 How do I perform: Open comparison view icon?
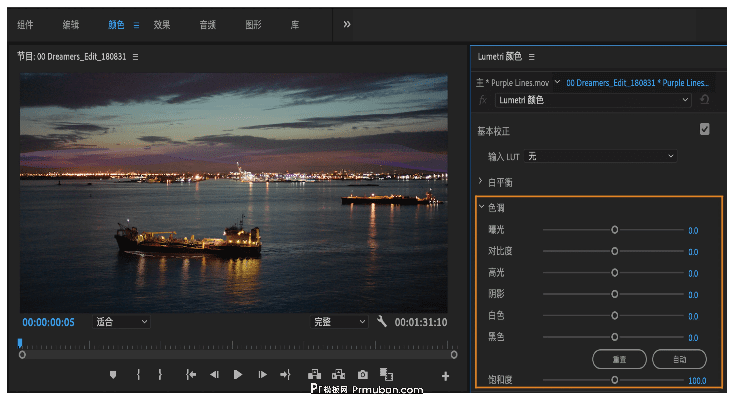[386, 374]
